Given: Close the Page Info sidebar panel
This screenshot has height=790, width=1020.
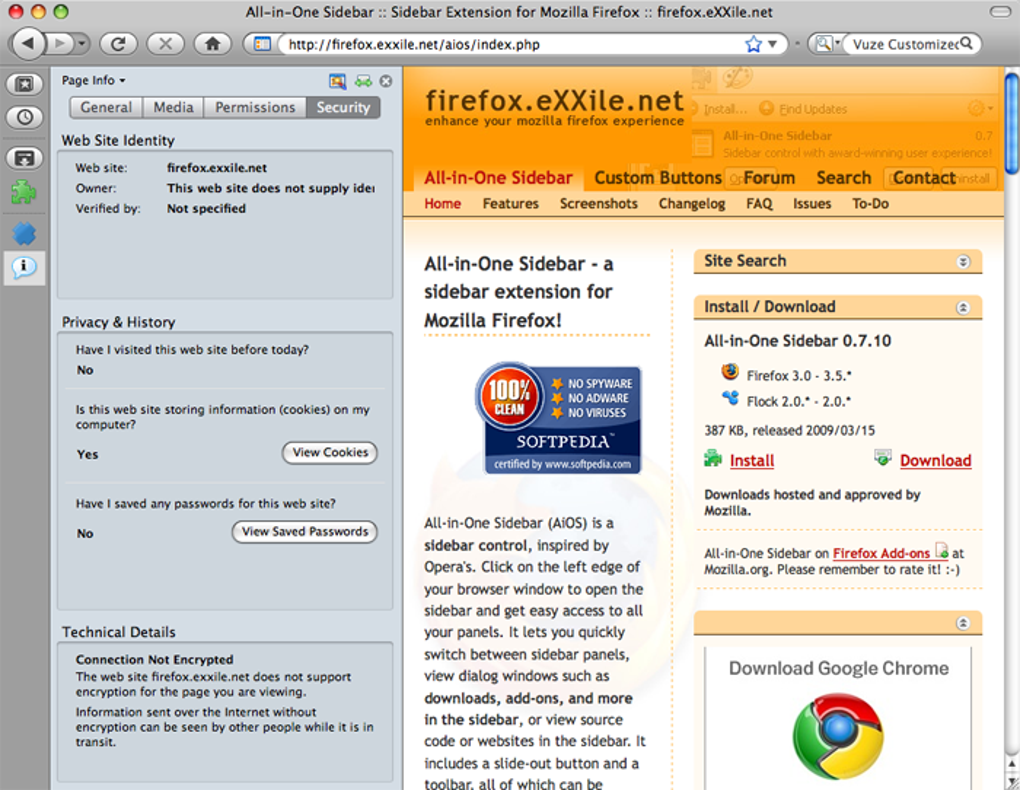Looking at the screenshot, I should click(386, 81).
